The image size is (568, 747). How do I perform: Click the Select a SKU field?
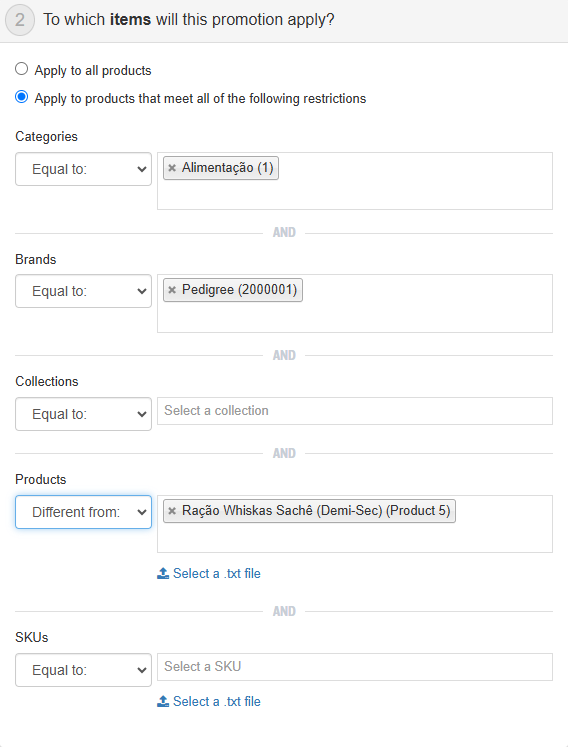tap(355, 666)
